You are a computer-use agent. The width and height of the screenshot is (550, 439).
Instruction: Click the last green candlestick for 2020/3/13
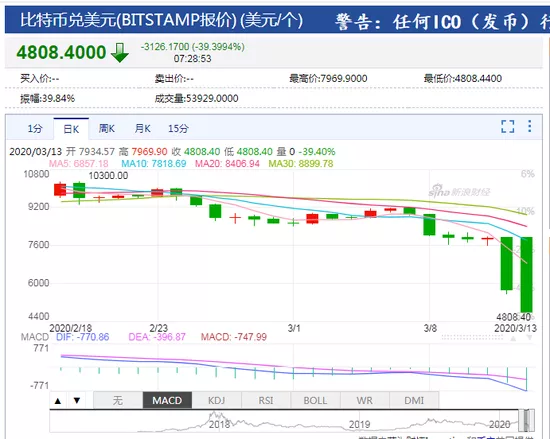(x=526, y=275)
